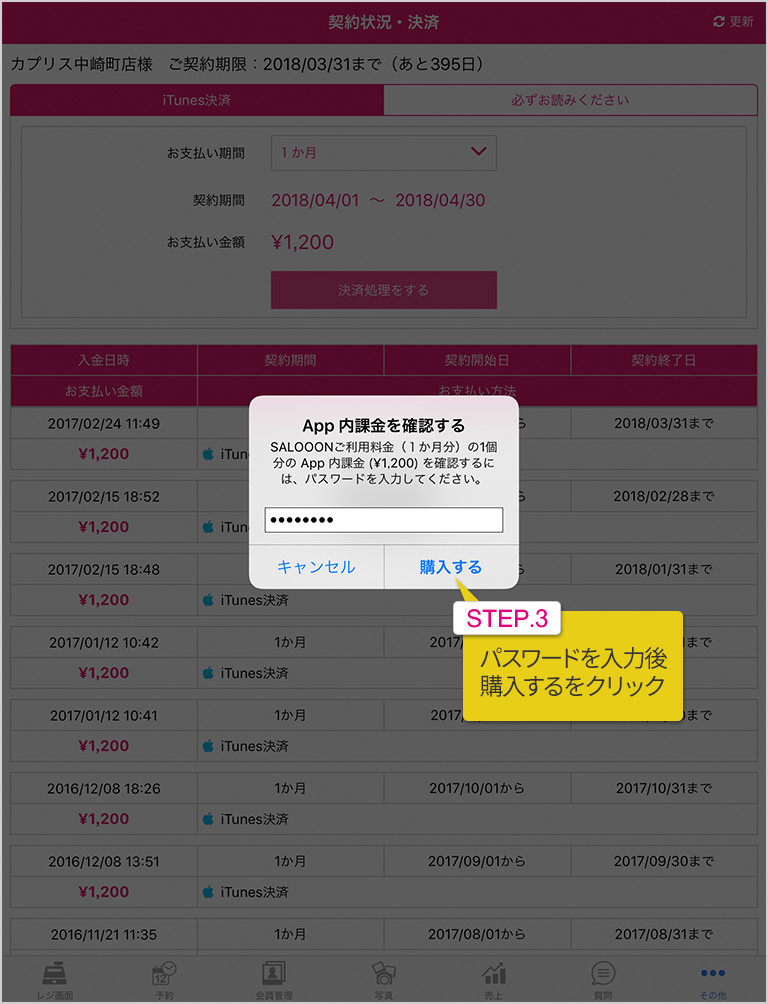768x1004 pixels.
Task: Open the レジ画面 register icon
Action: [x=54, y=974]
